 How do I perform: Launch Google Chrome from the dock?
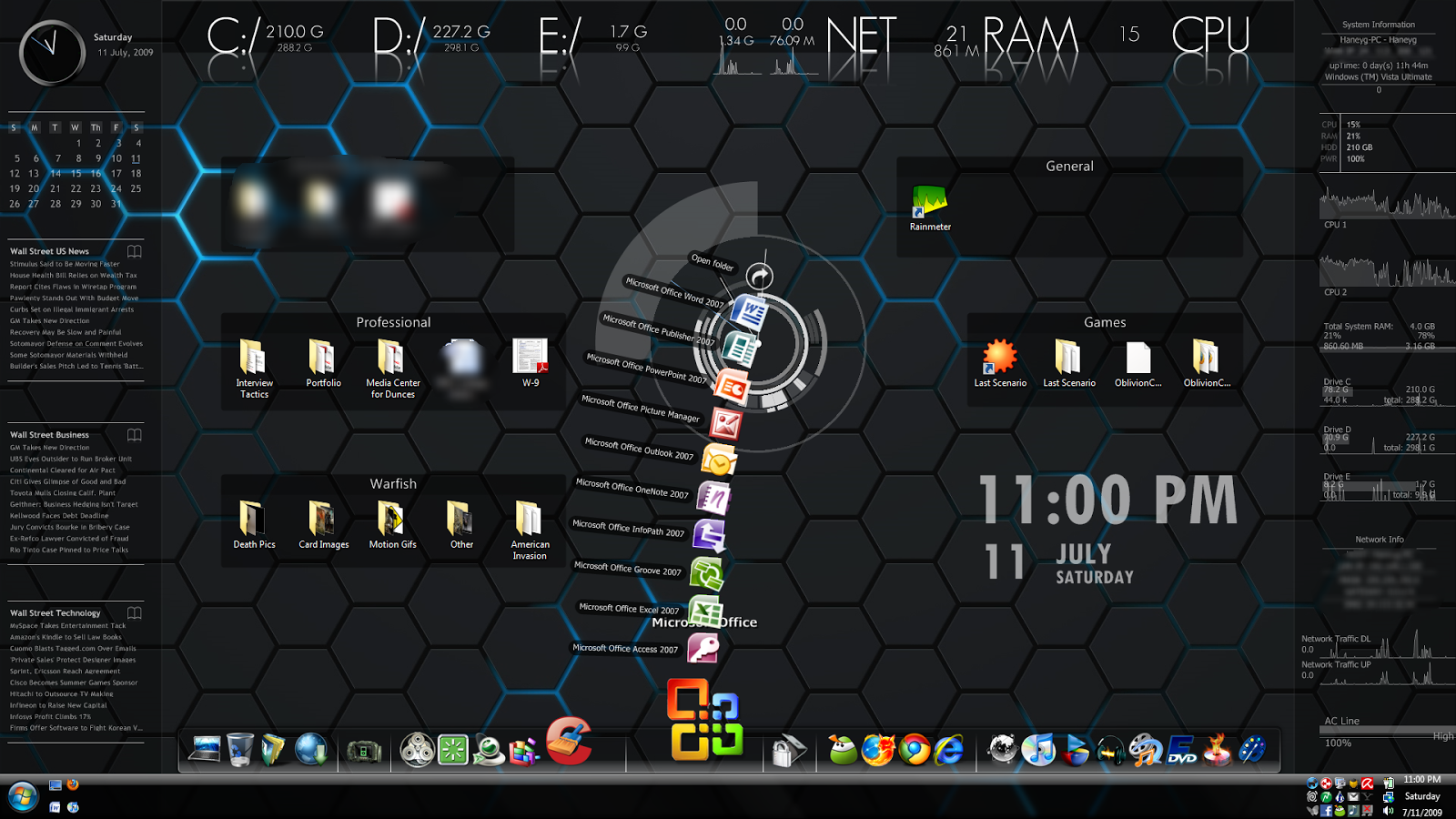(915, 750)
